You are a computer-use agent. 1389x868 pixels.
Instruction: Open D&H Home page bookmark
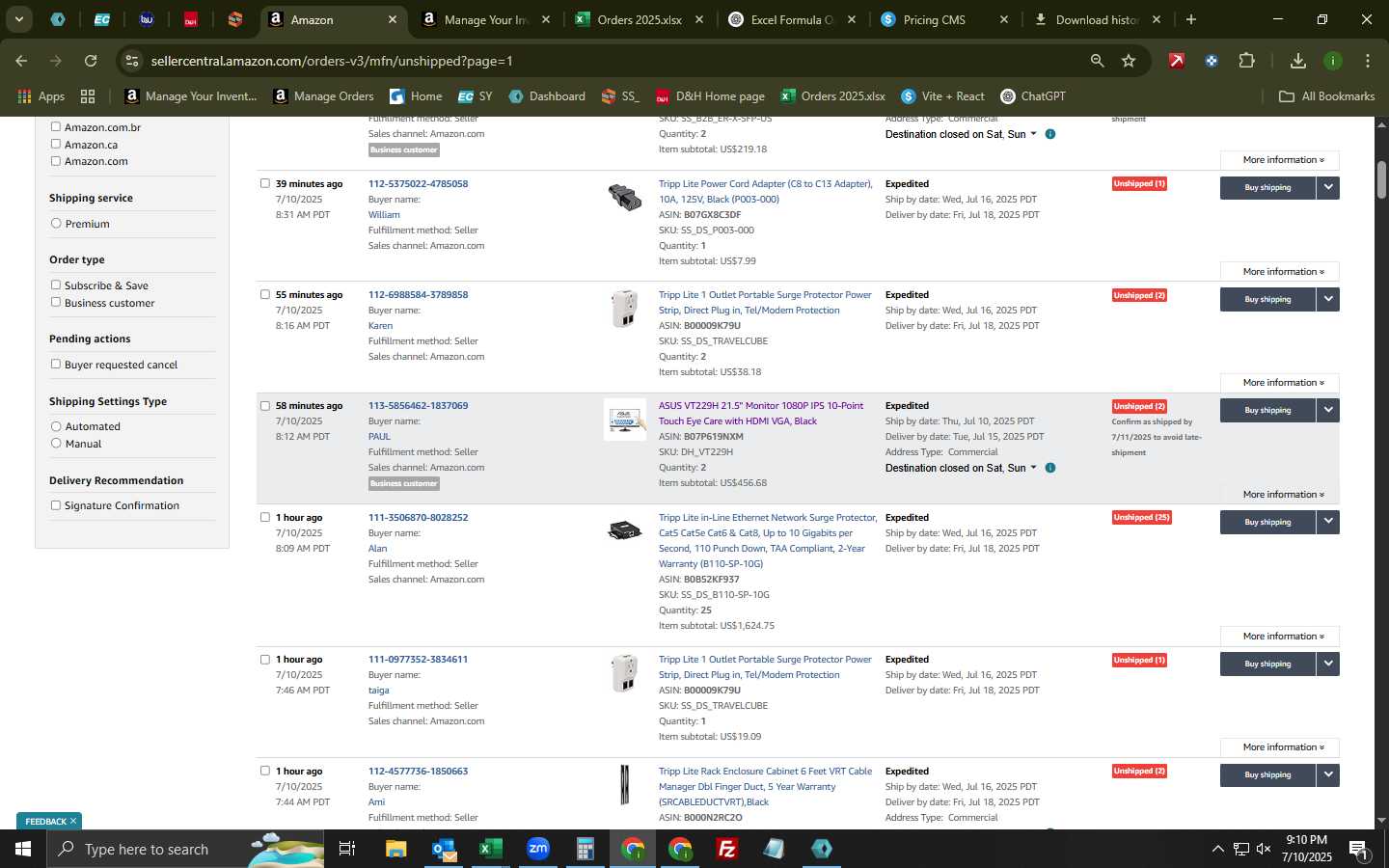pos(710,96)
